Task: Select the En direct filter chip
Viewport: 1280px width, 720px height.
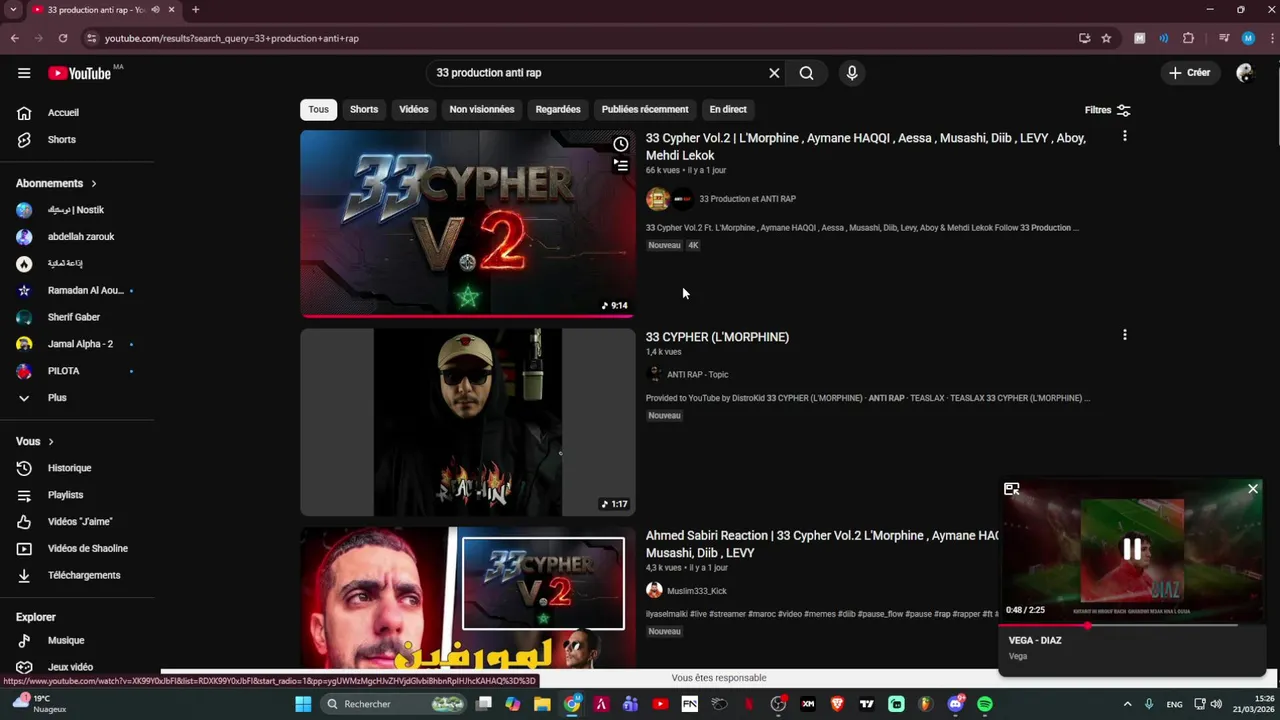Action: [x=728, y=110]
